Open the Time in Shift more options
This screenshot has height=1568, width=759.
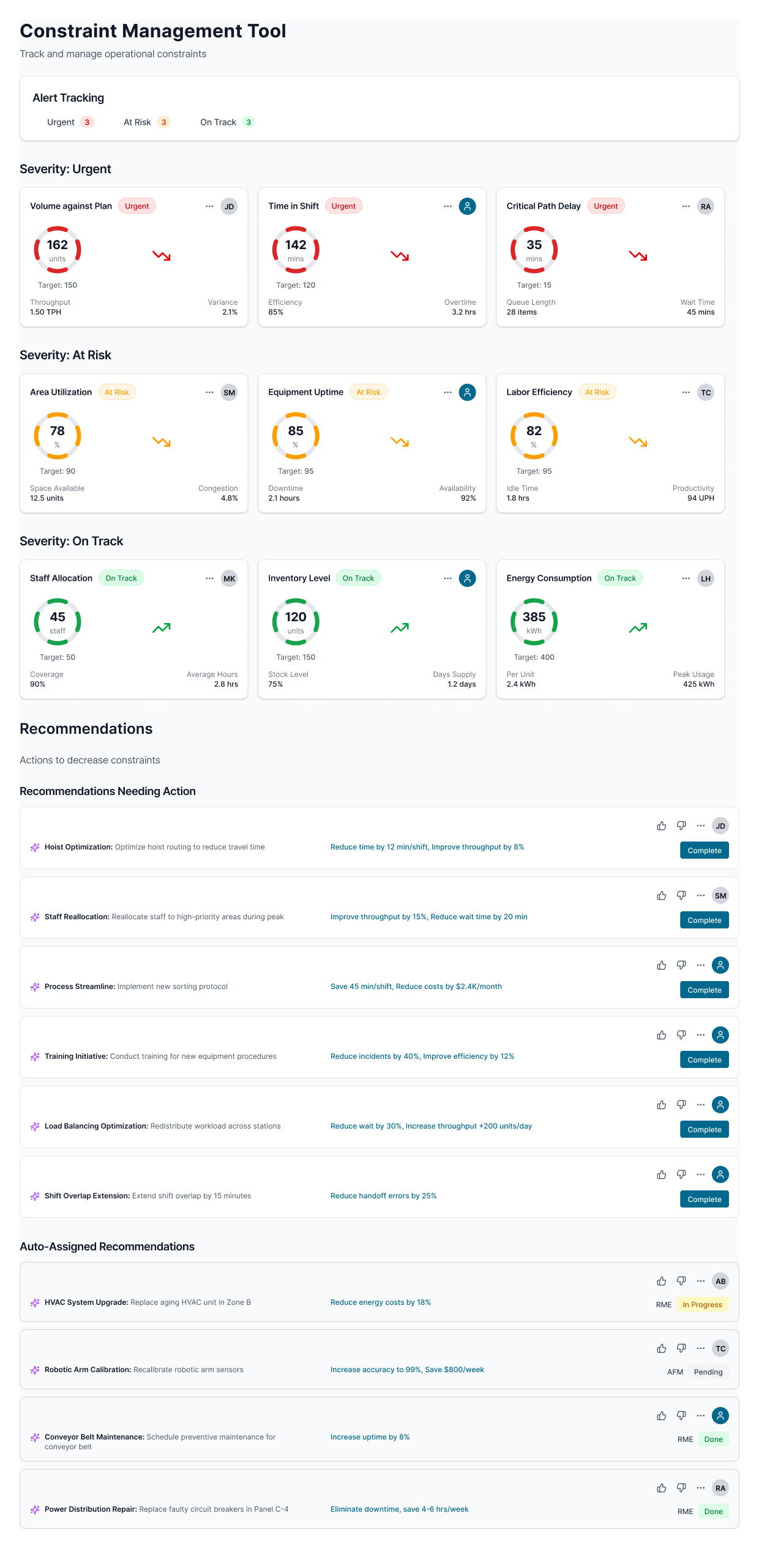point(447,206)
